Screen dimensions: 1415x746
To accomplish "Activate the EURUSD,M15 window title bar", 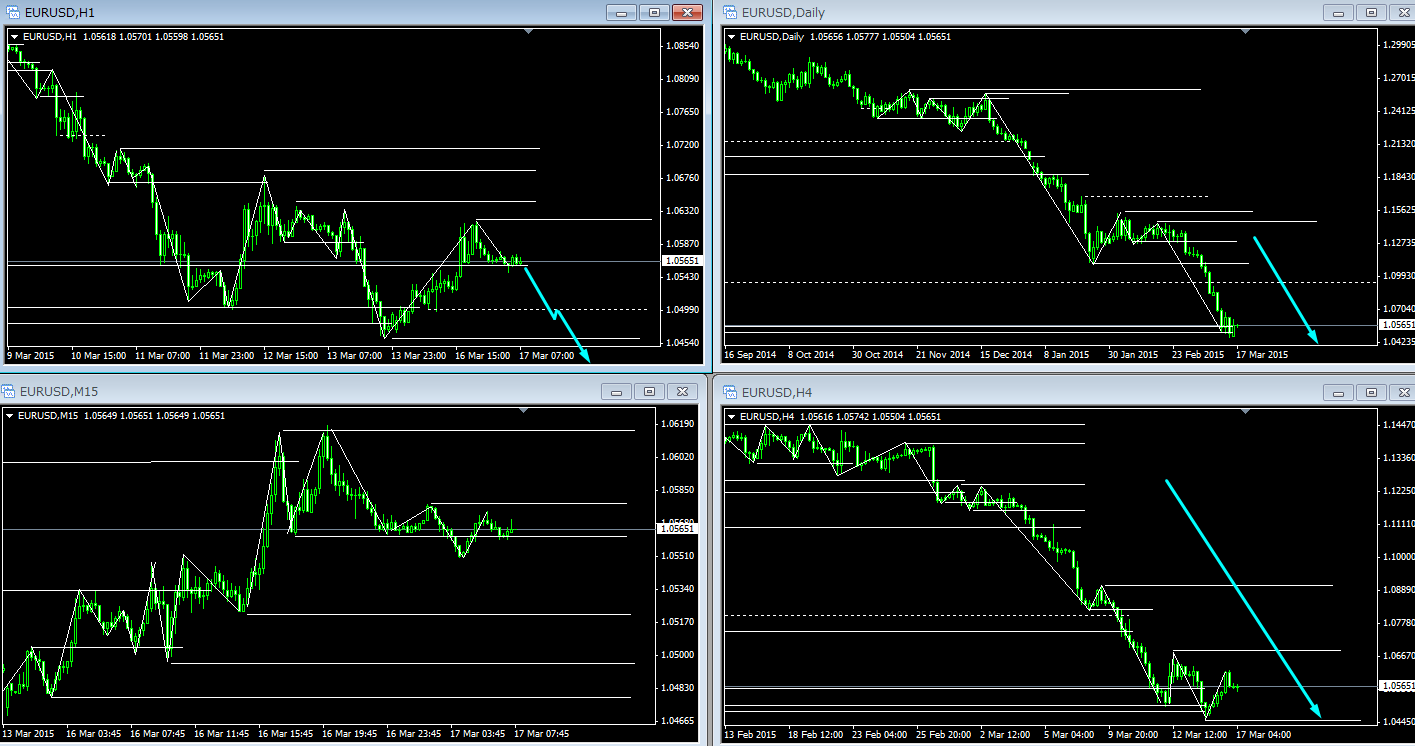I will pos(300,391).
